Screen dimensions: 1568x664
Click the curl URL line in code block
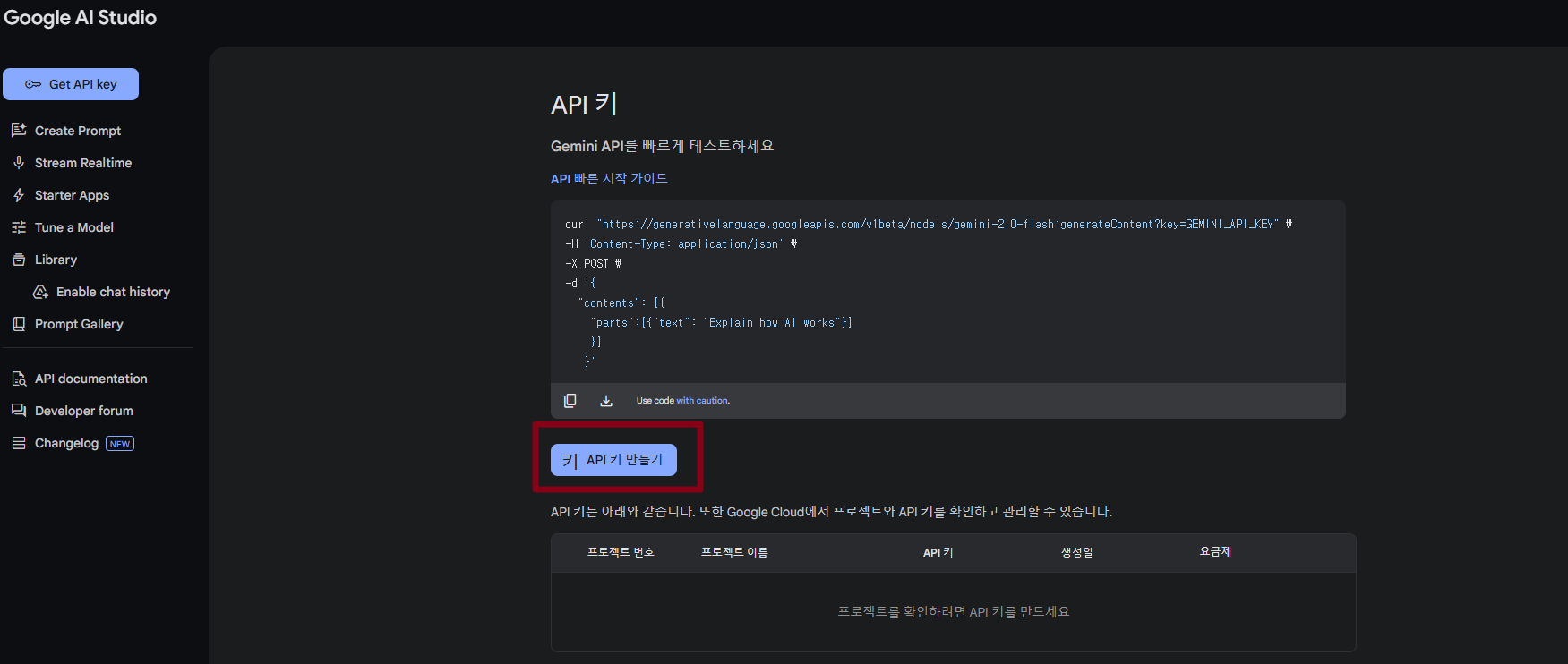(x=929, y=224)
